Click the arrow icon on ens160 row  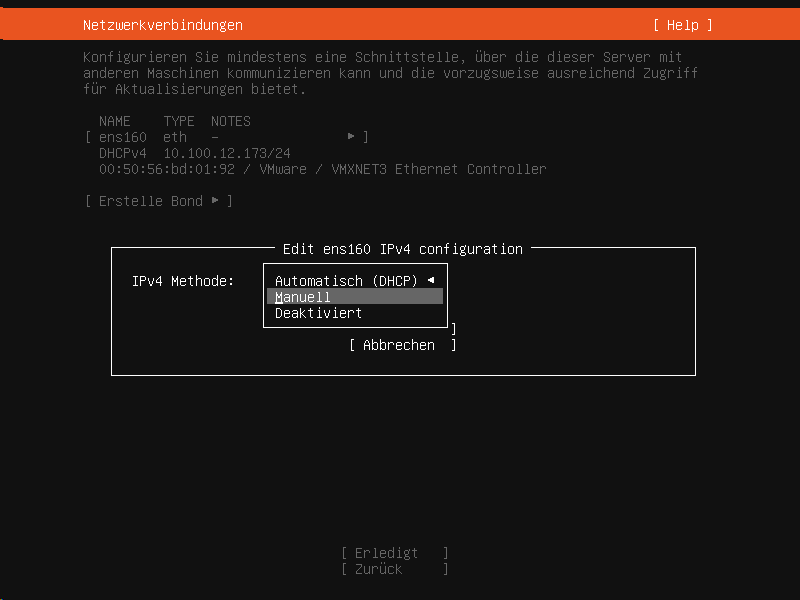tap(351, 137)
